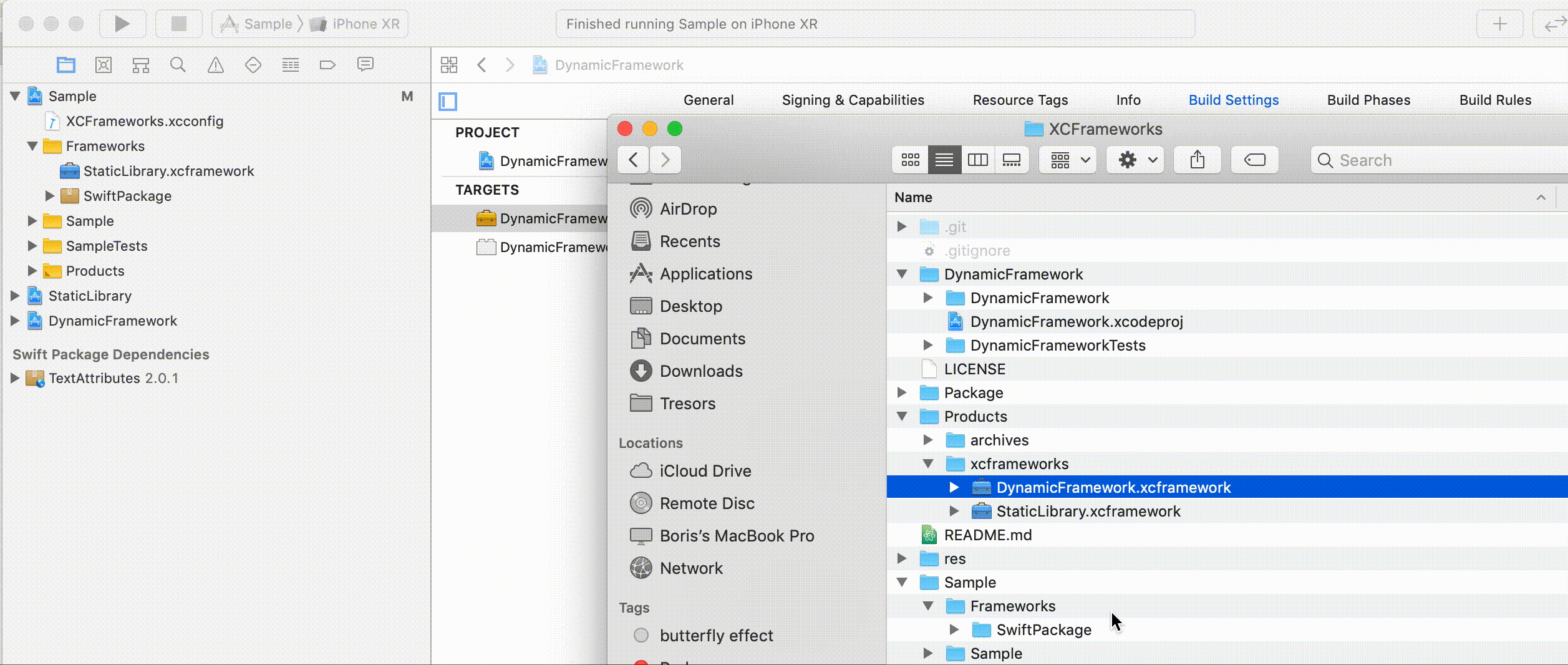The height and width of the screenshot is (665, 1568).
Task: Open the General tab
Action: [x=709, y=100]
